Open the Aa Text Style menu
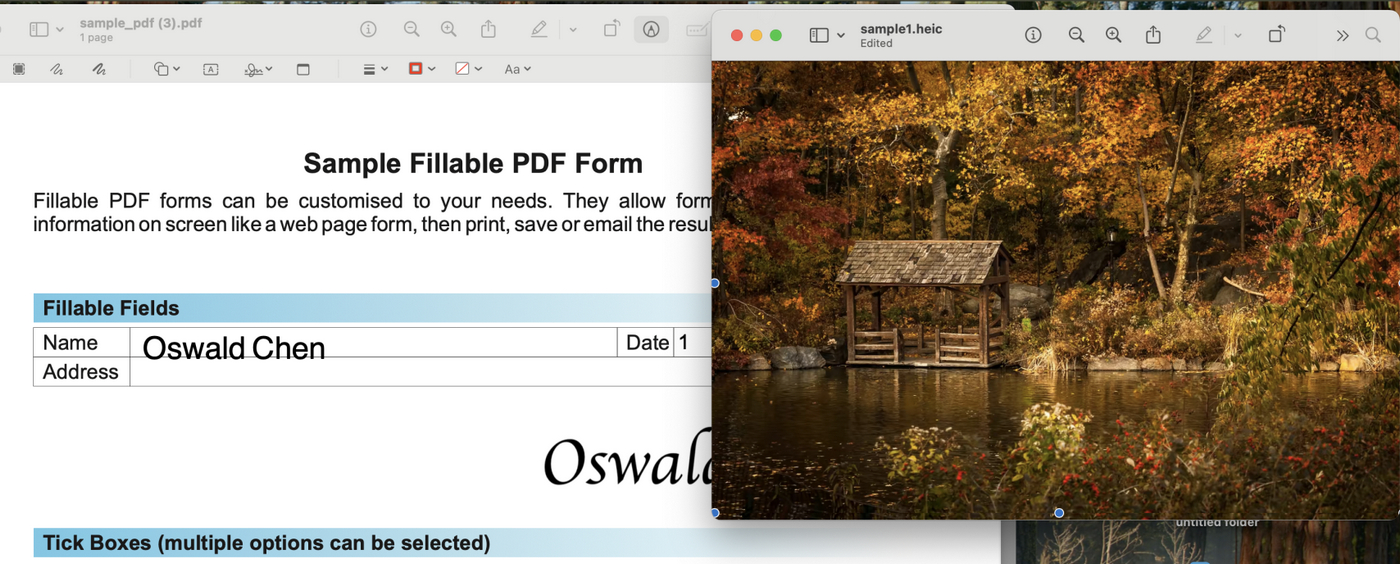The width and height of the screenshot is (1400, 564). [x=517, y=69]
